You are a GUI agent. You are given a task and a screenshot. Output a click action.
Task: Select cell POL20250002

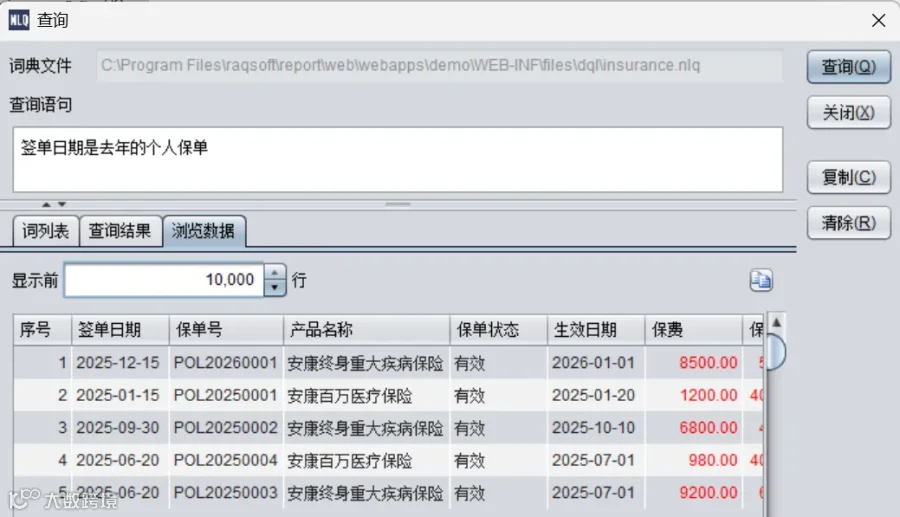[226, 428]
